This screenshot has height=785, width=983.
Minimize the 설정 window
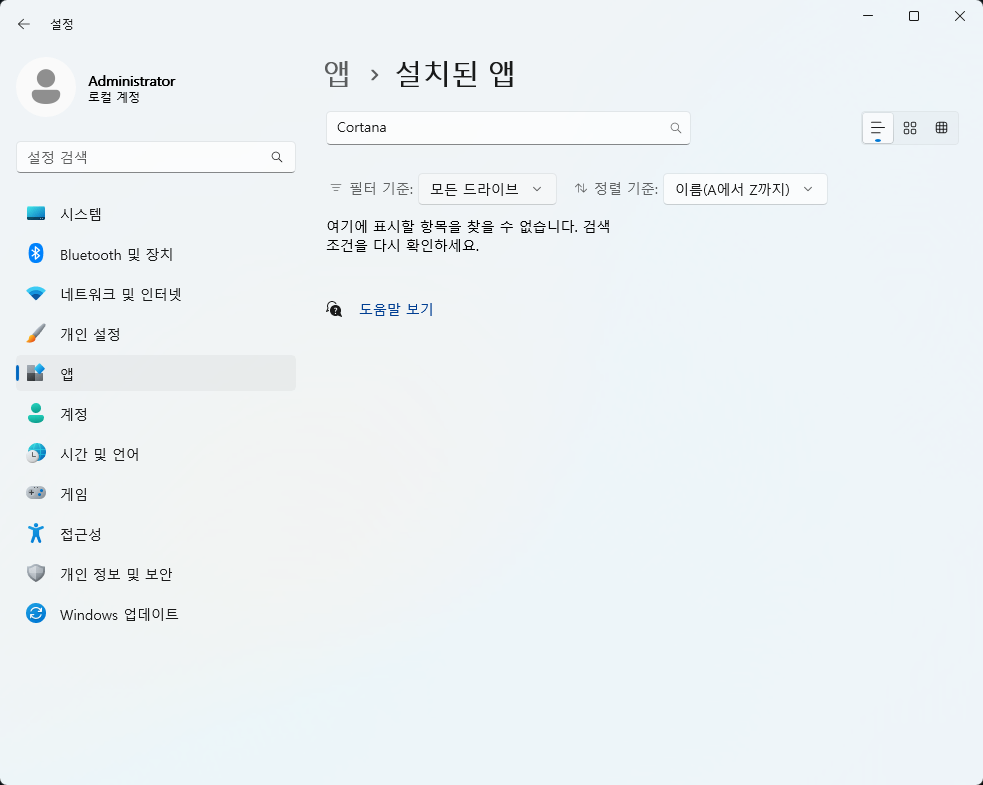point(868,16)
